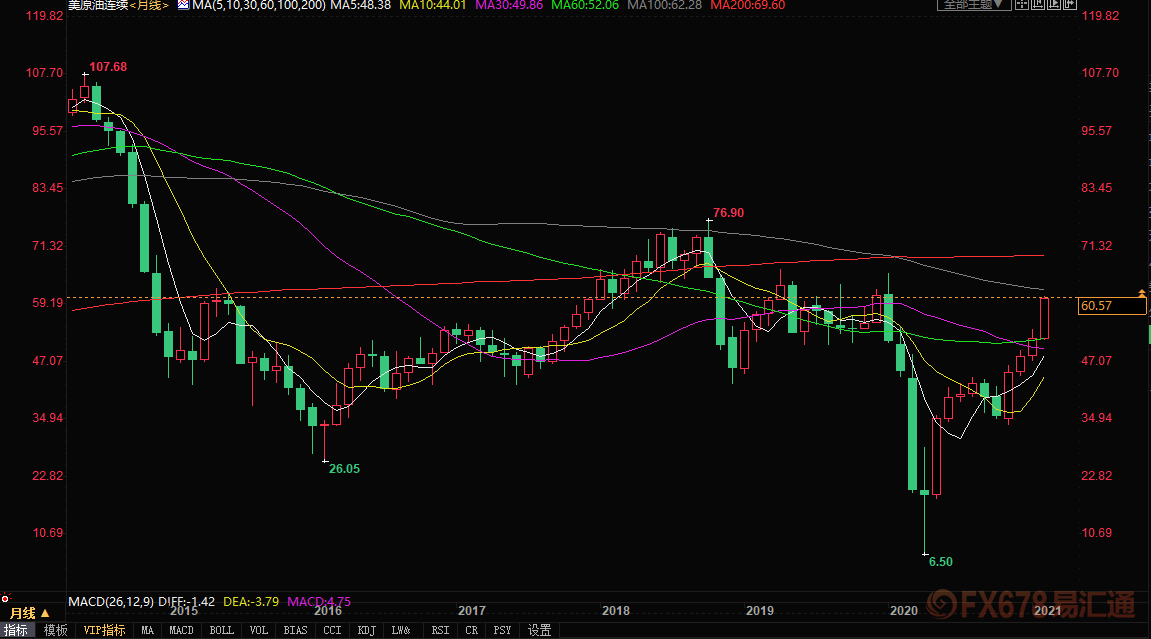Viewport: 1151px width, 639px height.
Task: Click the current price tag 60.57
Action: [x=1111, y=306]
